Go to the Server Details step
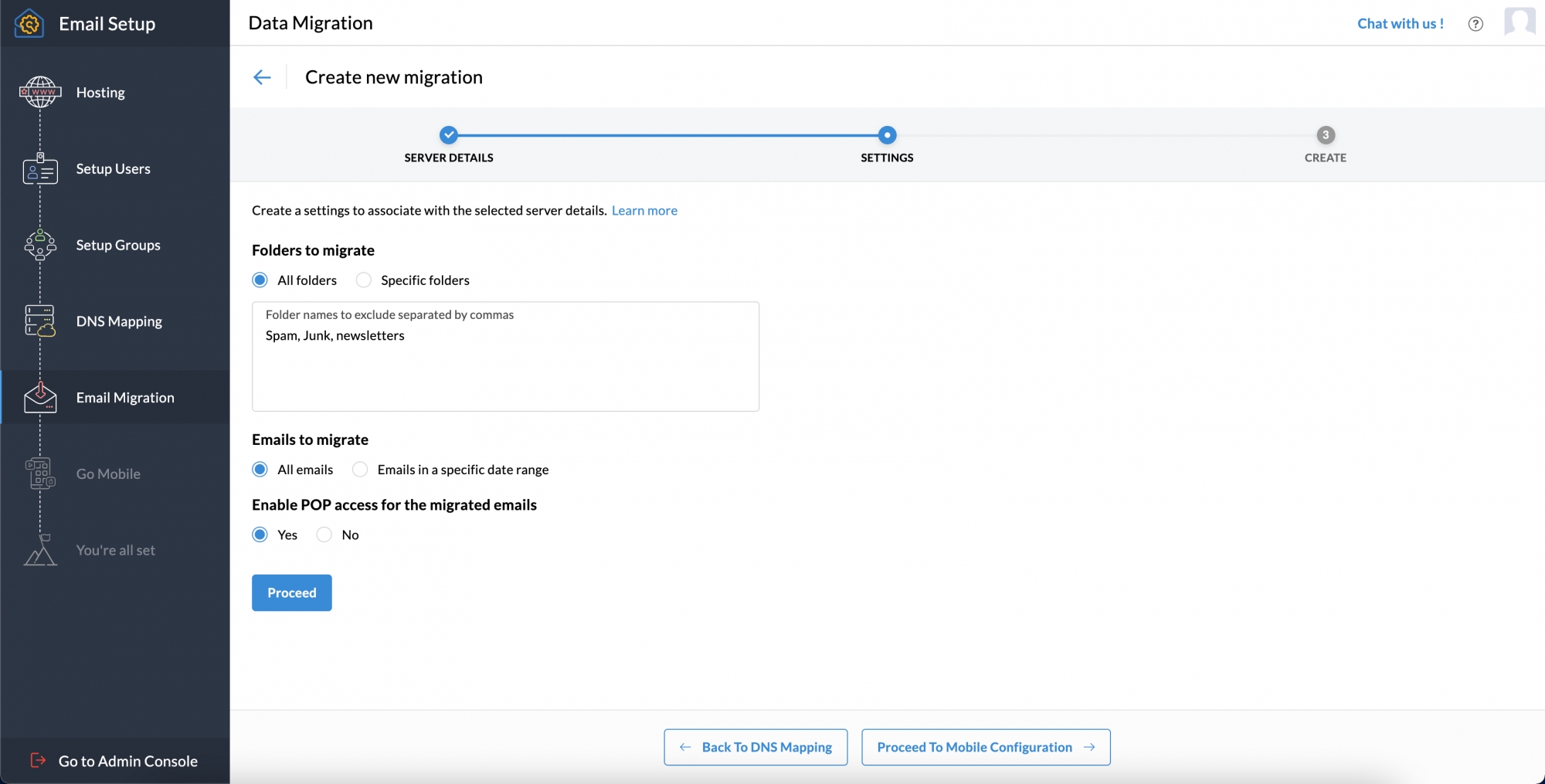1545x784 pixels. pos(448,135)
